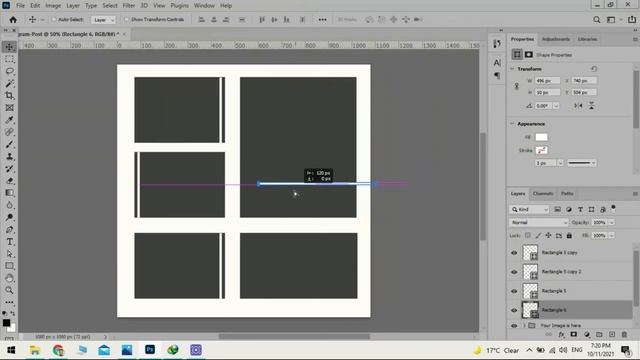The image size is (640, 360).
Task: Click the Home icon in options bar
Action: (x=13, y=20)
